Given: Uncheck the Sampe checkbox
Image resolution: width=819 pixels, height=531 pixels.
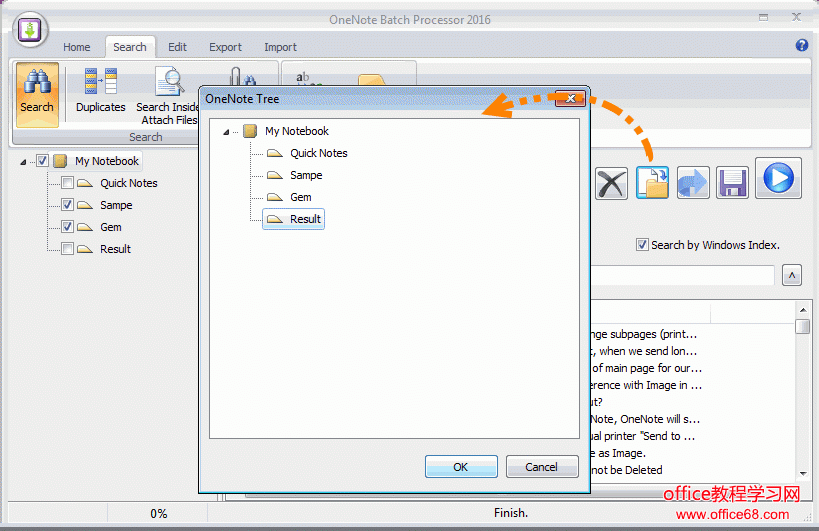Looking at the screenshot, I should tap(67, 205).
